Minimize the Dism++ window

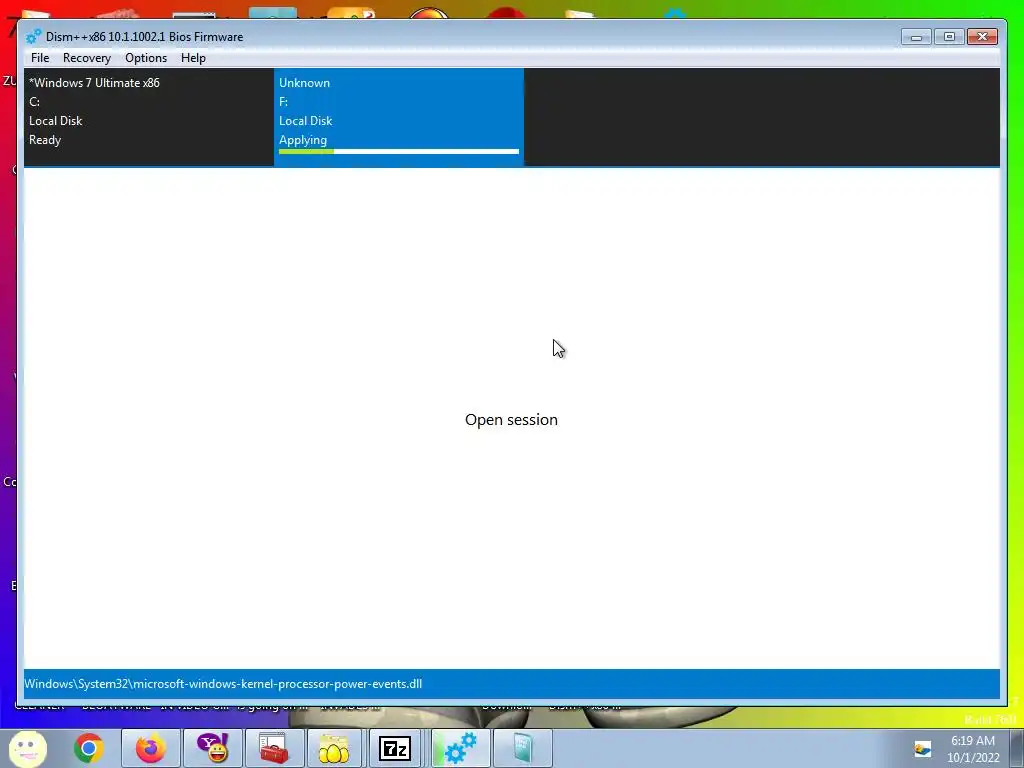[x=916, y=37]
